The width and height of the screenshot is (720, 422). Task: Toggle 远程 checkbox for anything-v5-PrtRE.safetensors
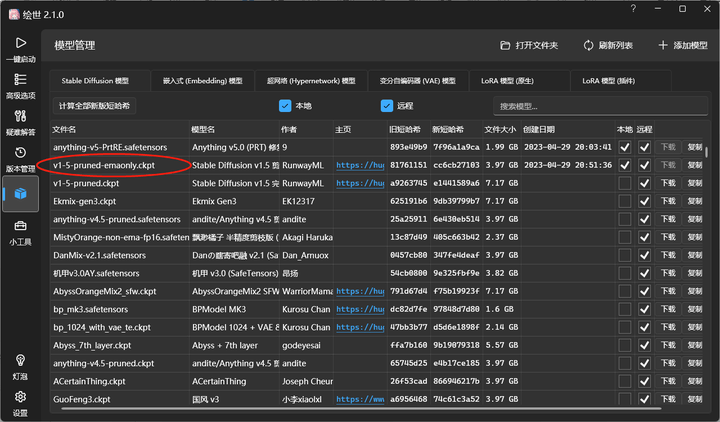tap(644, 147)
